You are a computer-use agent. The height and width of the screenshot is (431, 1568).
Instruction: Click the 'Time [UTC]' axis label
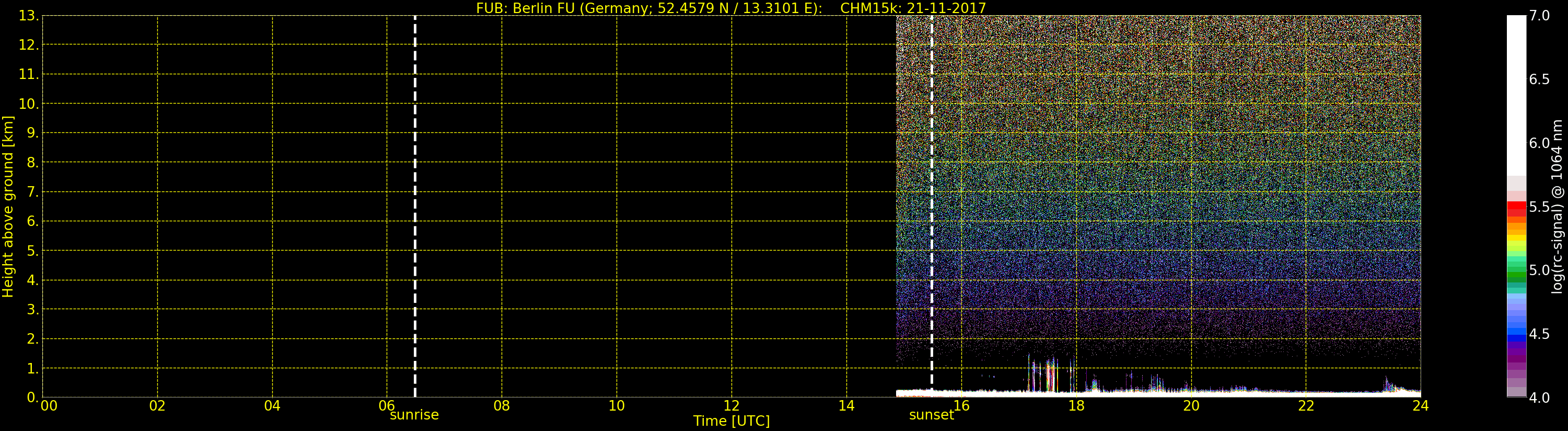[731, 421]
